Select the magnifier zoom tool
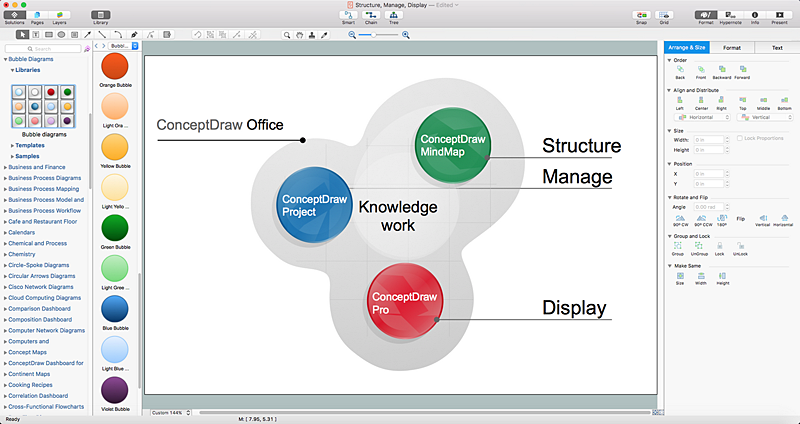This screenshot has width=800, height=424. 287,35
